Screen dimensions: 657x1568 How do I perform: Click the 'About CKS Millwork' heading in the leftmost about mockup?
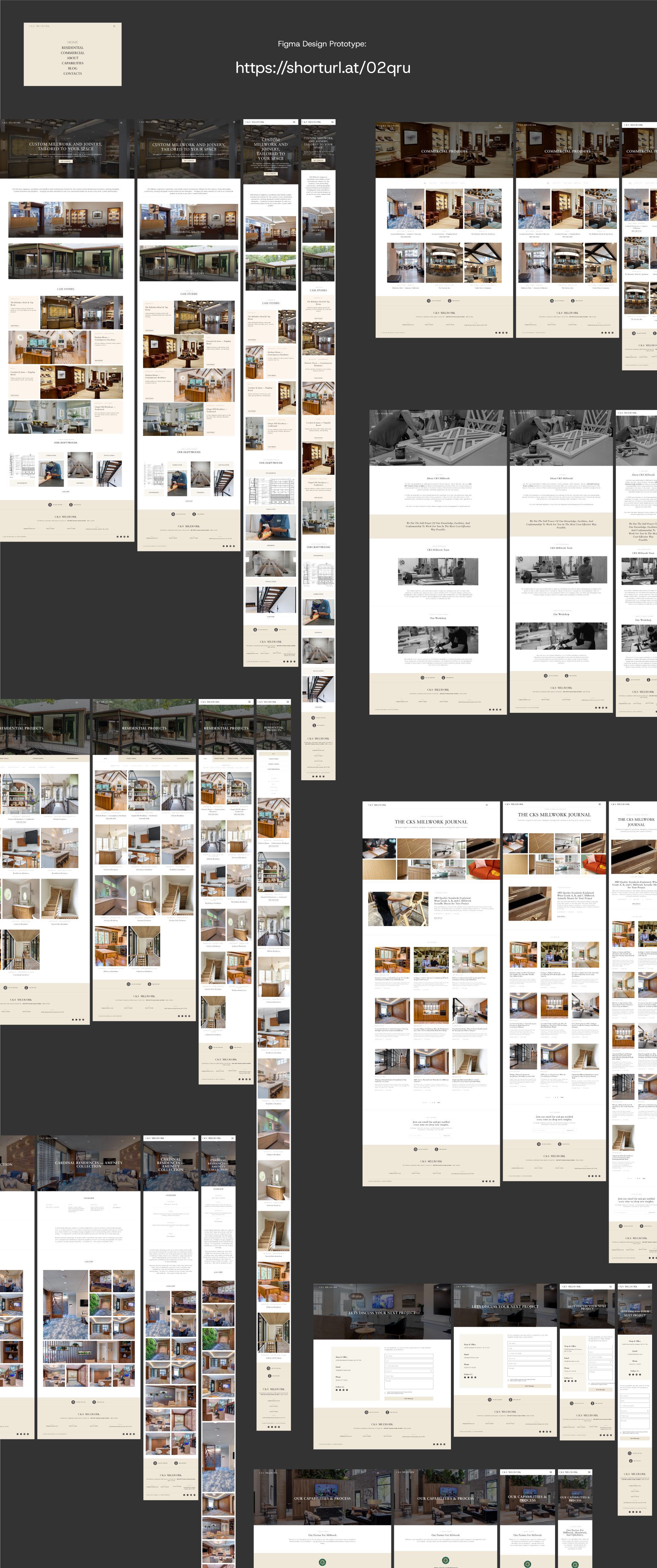point(438,479)
